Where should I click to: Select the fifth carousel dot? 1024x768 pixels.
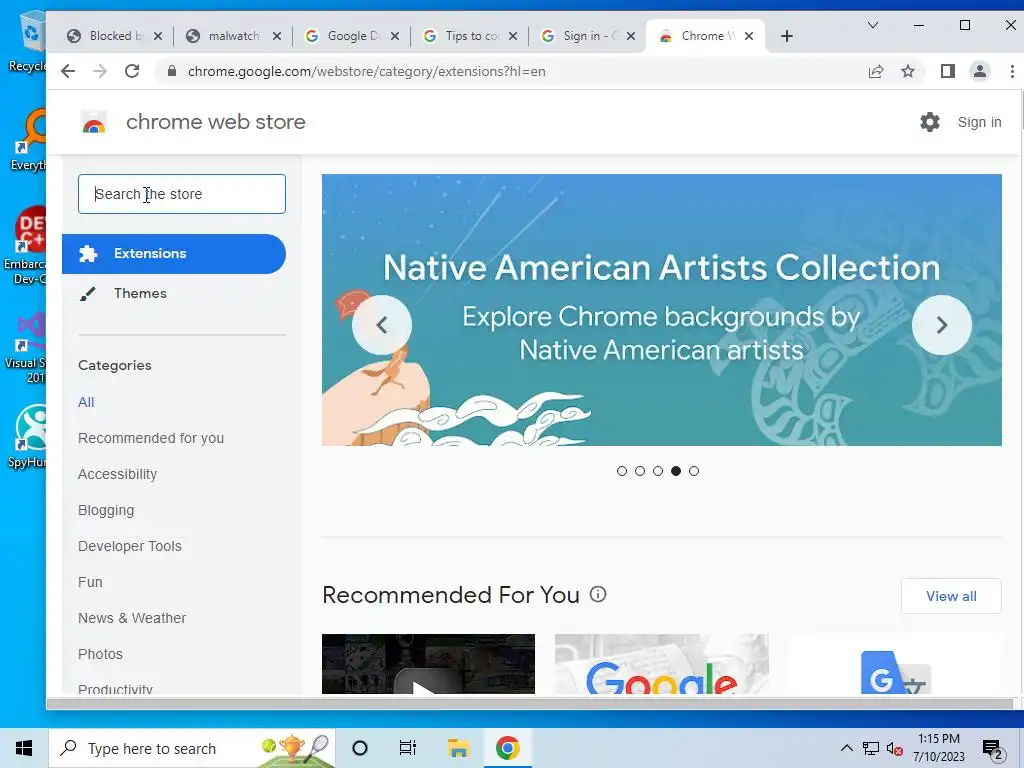click(x=694, y=471)
